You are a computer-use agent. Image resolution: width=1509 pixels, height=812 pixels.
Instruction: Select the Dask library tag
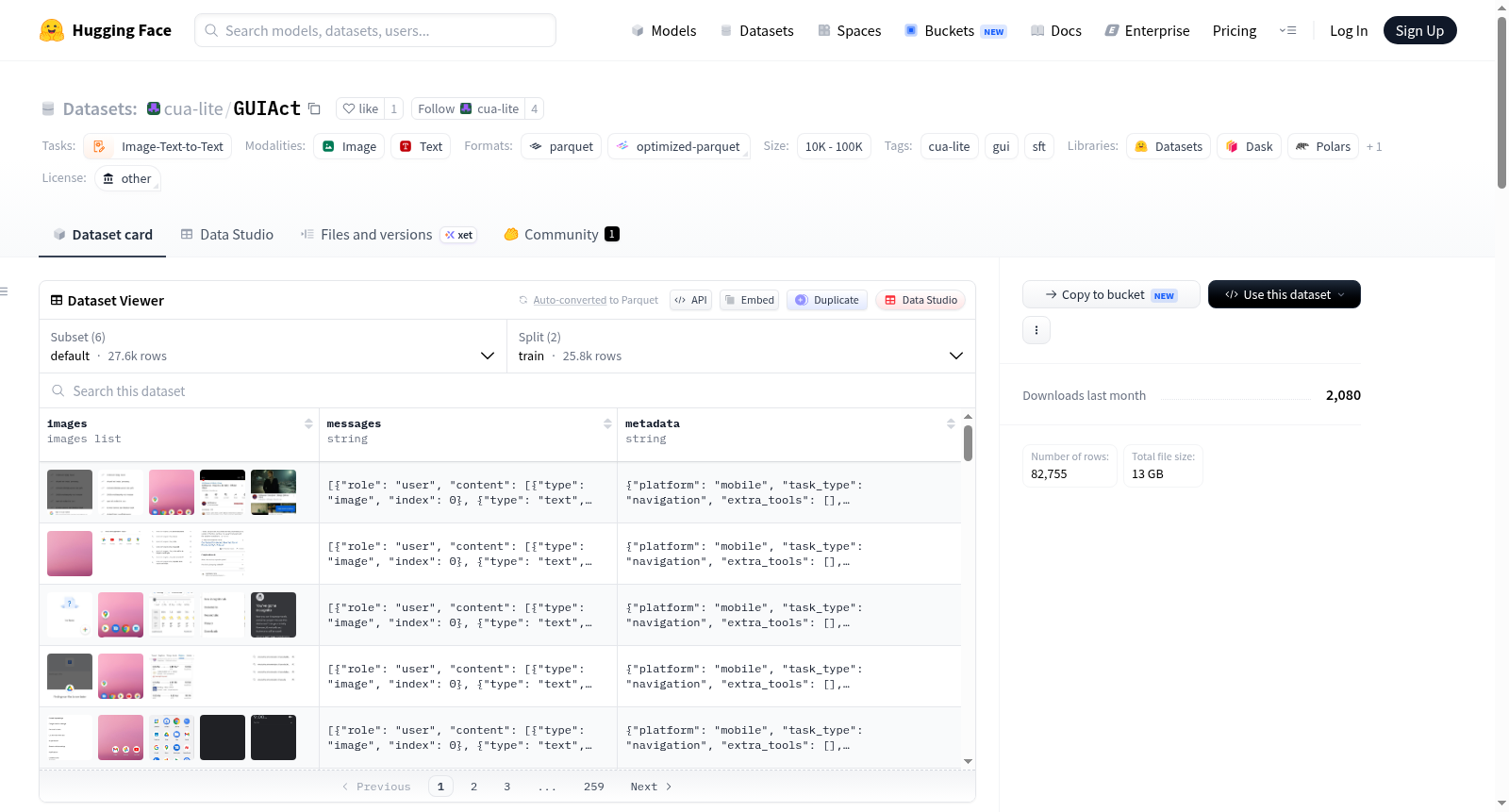click(x=1249, y=146)
